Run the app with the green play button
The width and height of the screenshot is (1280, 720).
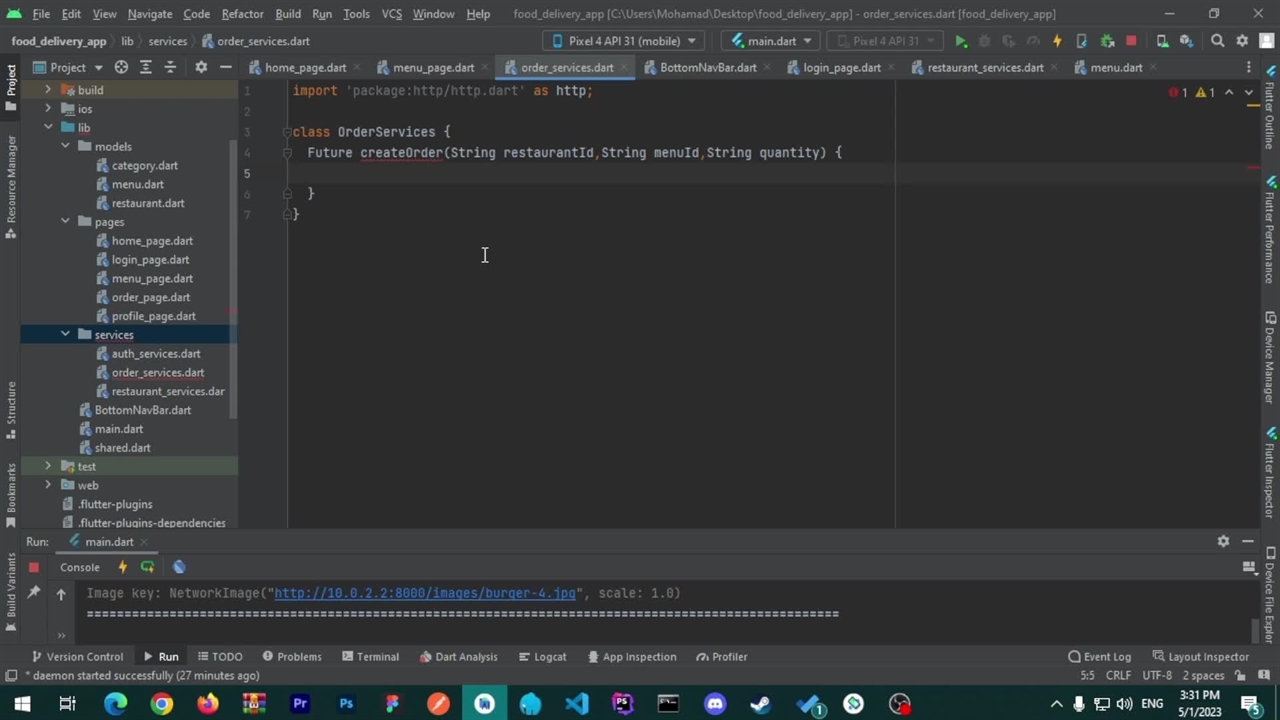(960, 41)
